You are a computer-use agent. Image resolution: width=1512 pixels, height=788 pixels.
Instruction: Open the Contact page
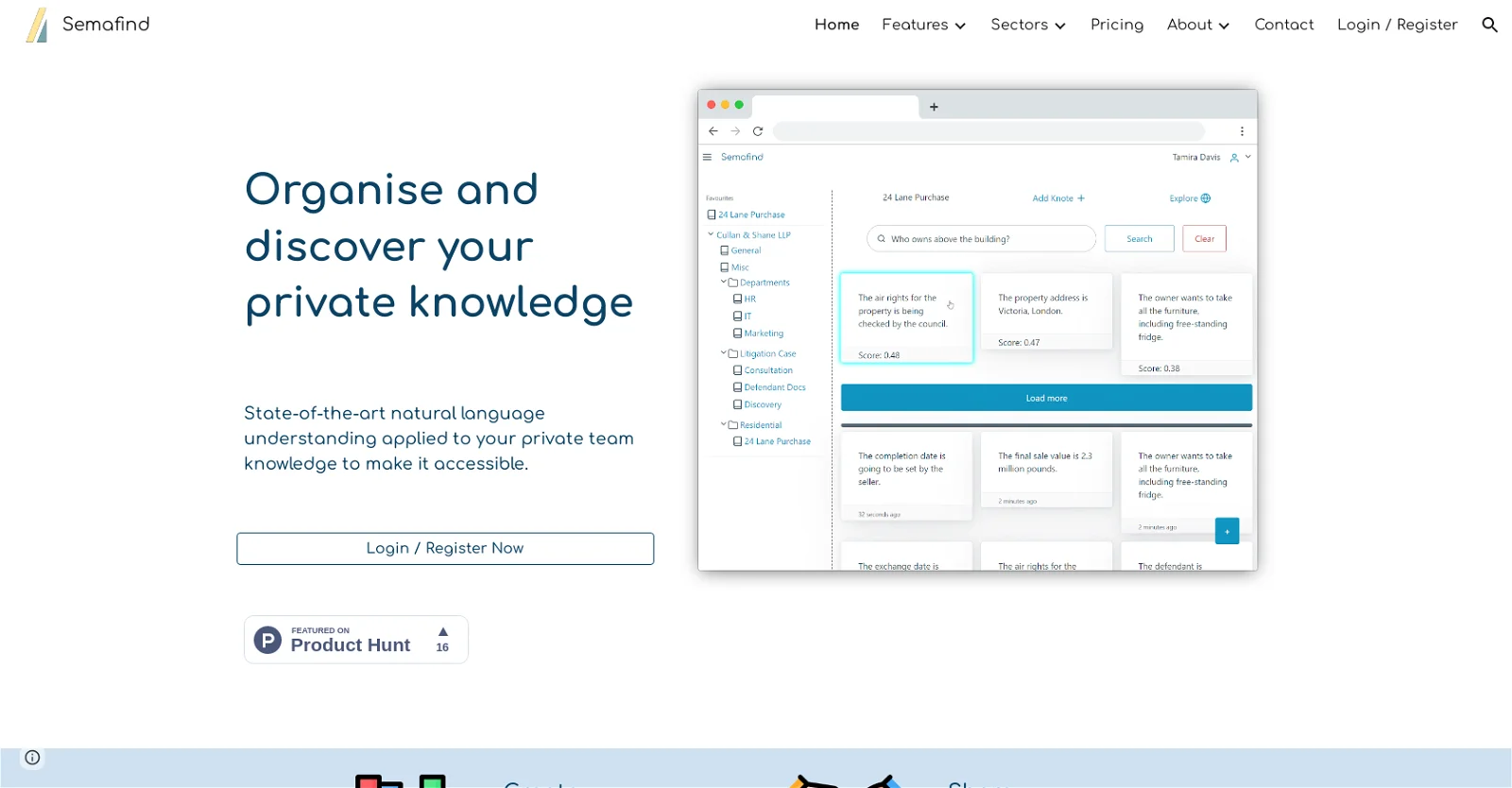pyautogui.click(x=1283, y=25)
